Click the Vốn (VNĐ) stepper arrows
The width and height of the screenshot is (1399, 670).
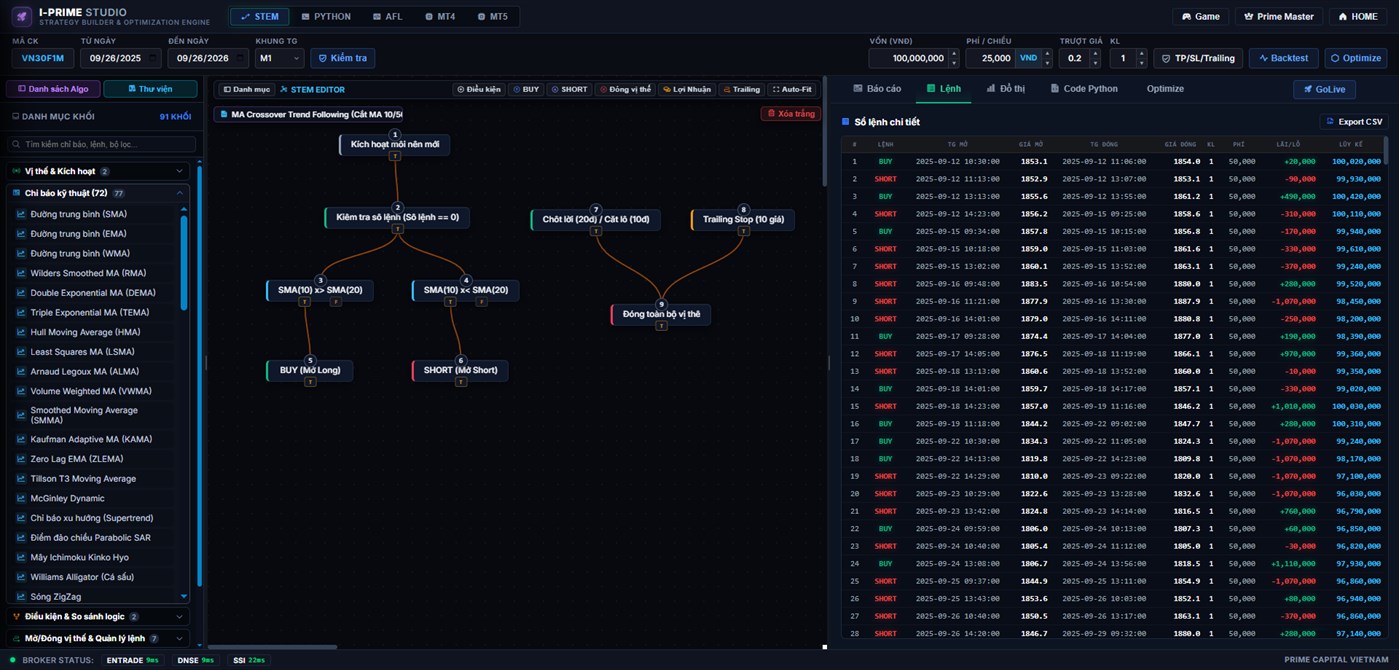pyautogui.click(x=952, y=58)
